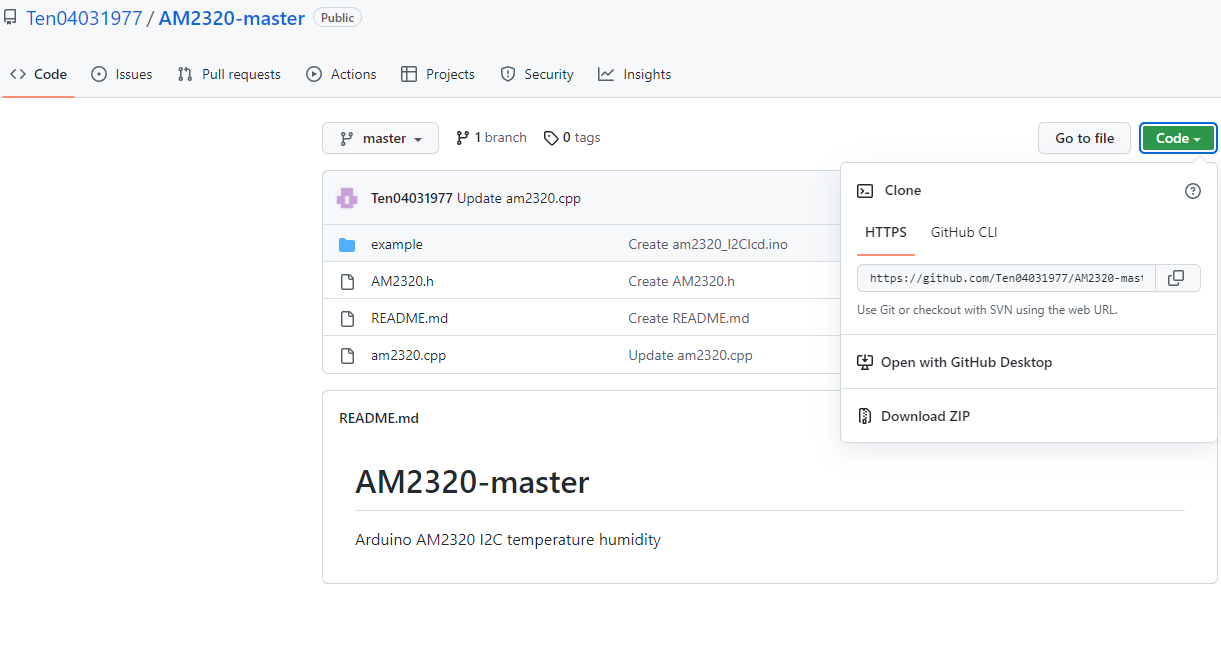Viewport: 1221px width, 669px height.
Task: Click the Ten04031977 avatar image
Action: pos(347,198)
